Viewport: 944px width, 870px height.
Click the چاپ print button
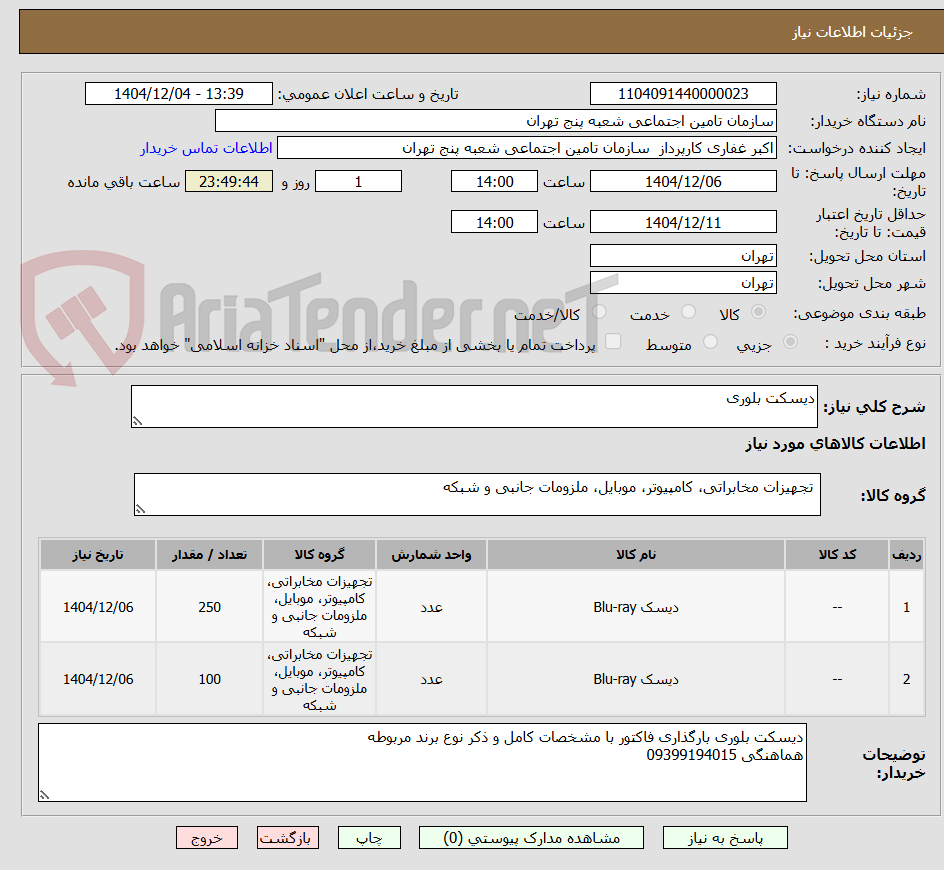click(x=369, y=838)
